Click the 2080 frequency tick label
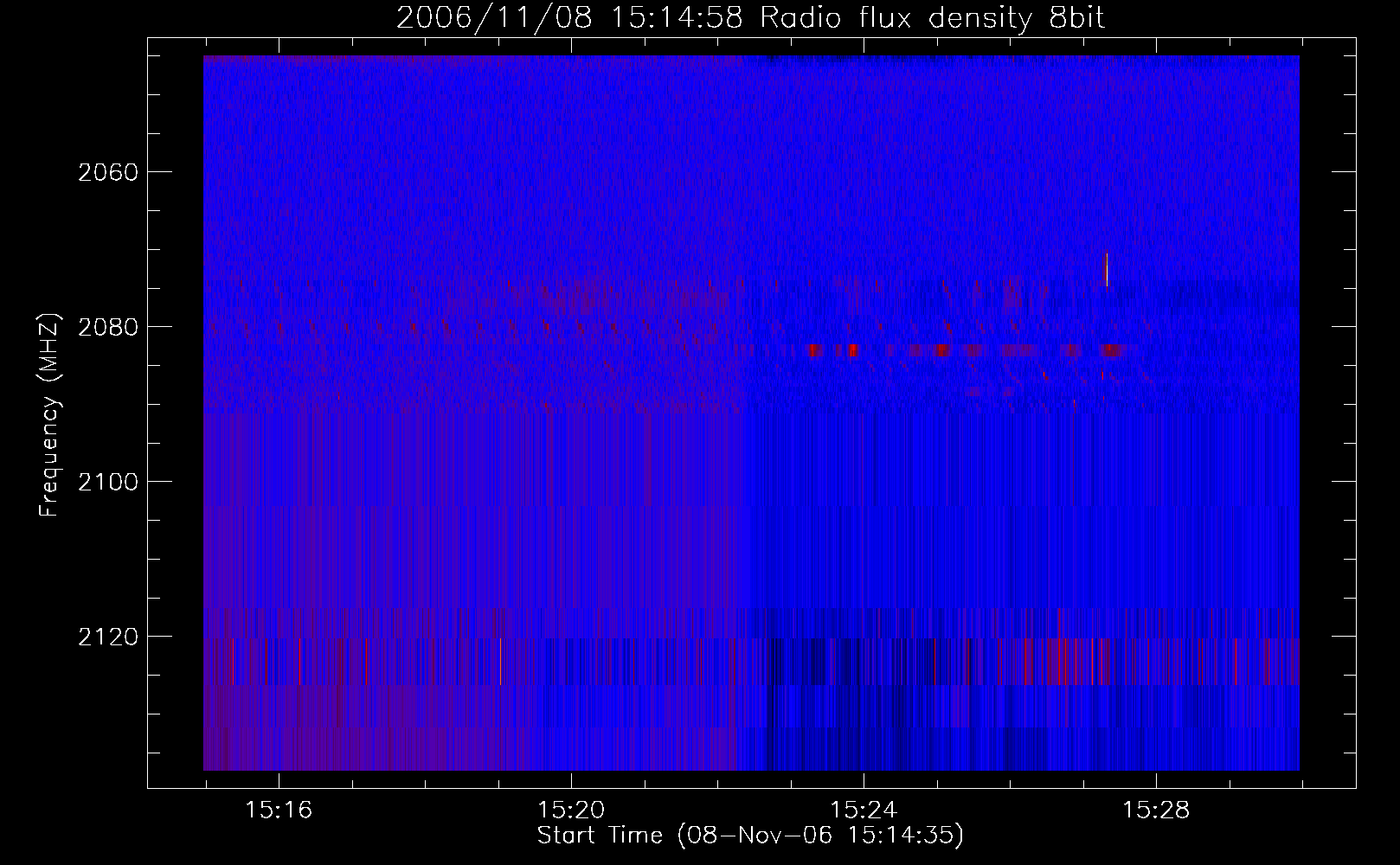This screenshot has height=865, width=1400. [x=107, y=327]
